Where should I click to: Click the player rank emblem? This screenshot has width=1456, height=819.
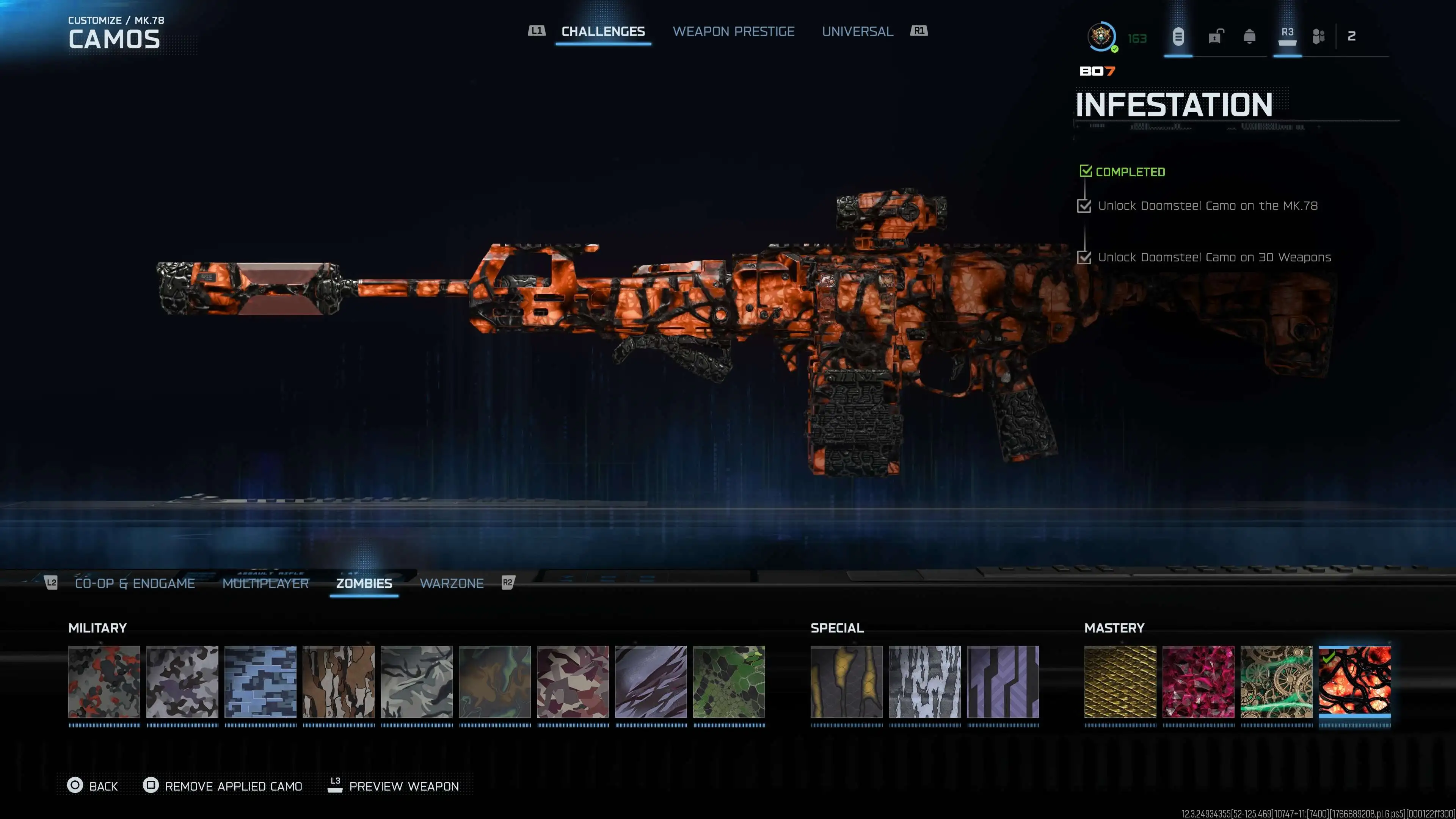1101,37
